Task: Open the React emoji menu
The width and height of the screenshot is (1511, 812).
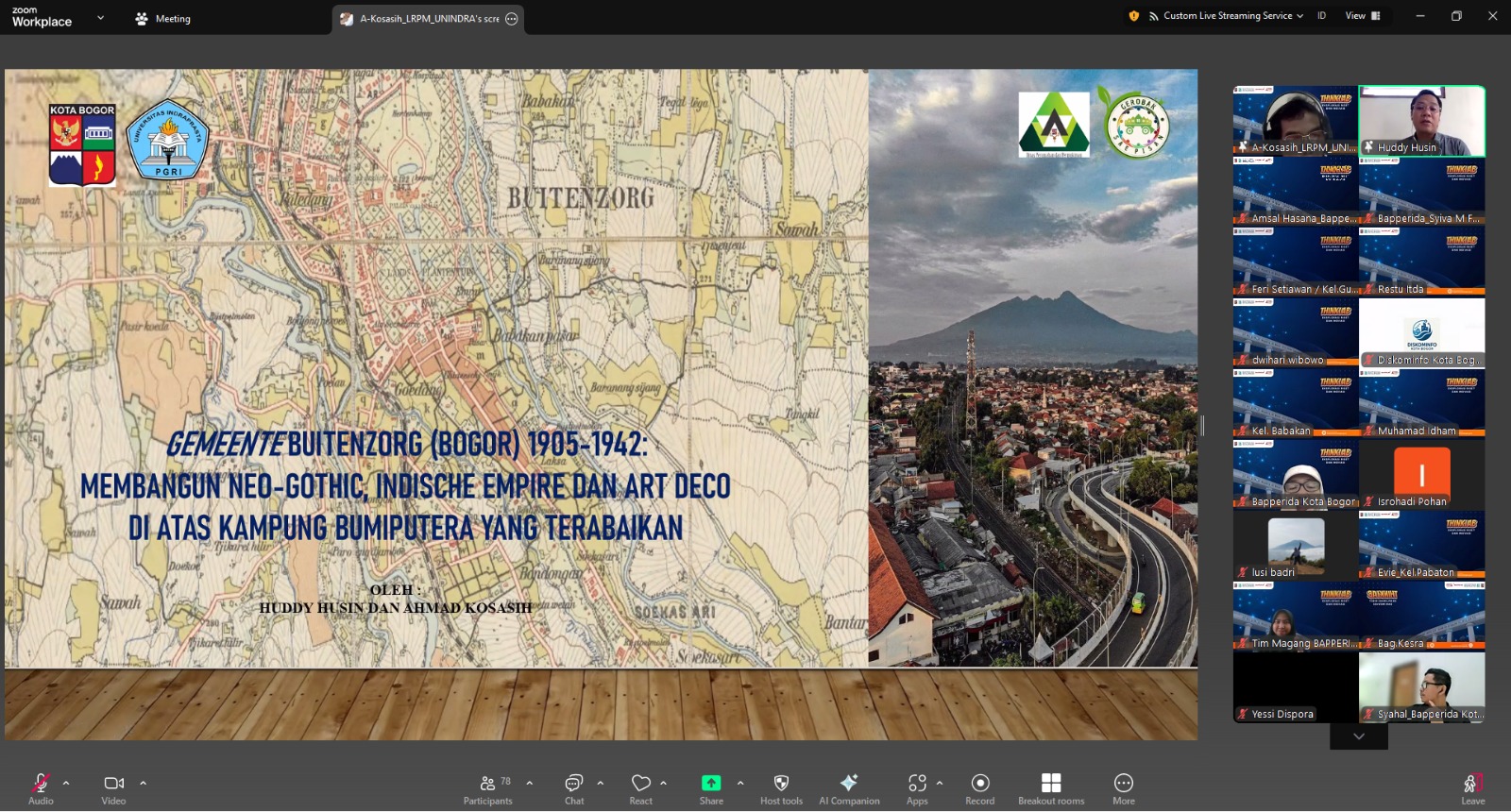Action: pos(641,784)
